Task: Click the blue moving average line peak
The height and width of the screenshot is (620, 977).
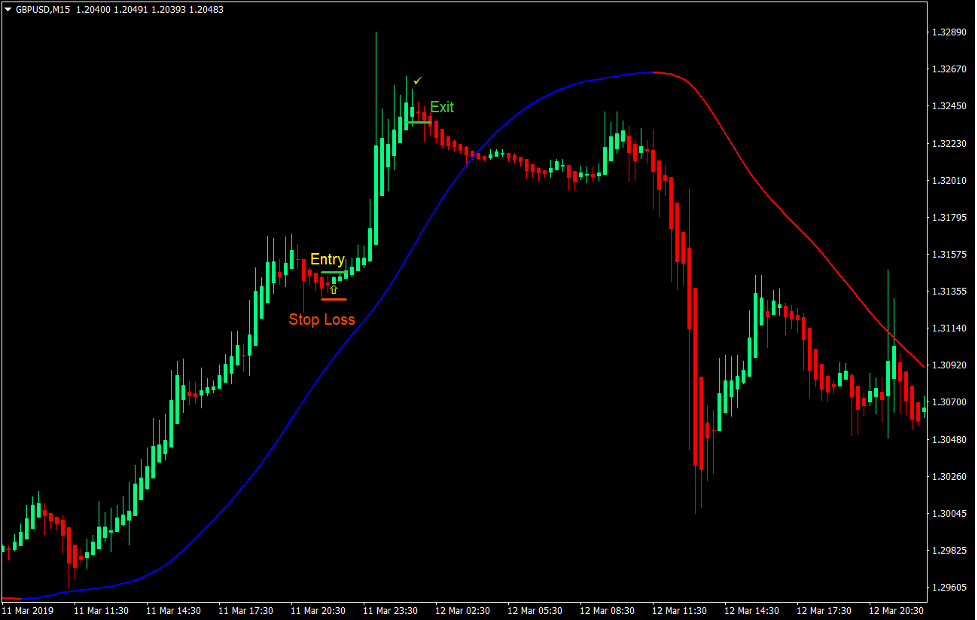Action: 645,72
